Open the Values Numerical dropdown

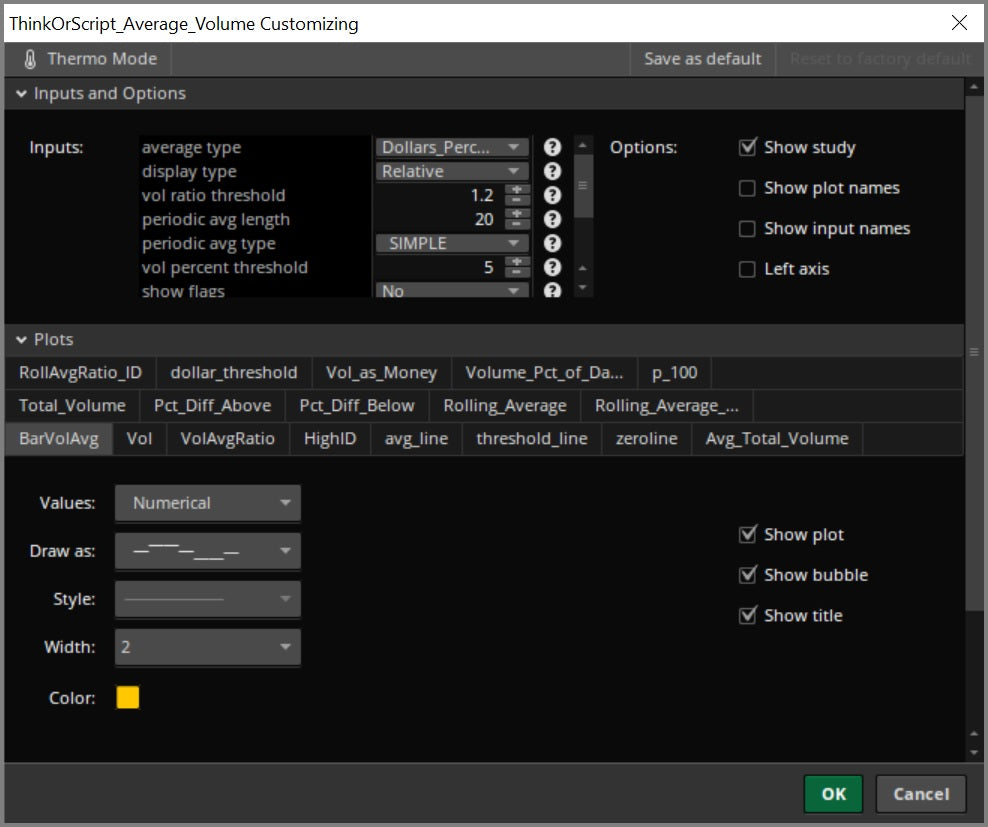click(208, 503)
